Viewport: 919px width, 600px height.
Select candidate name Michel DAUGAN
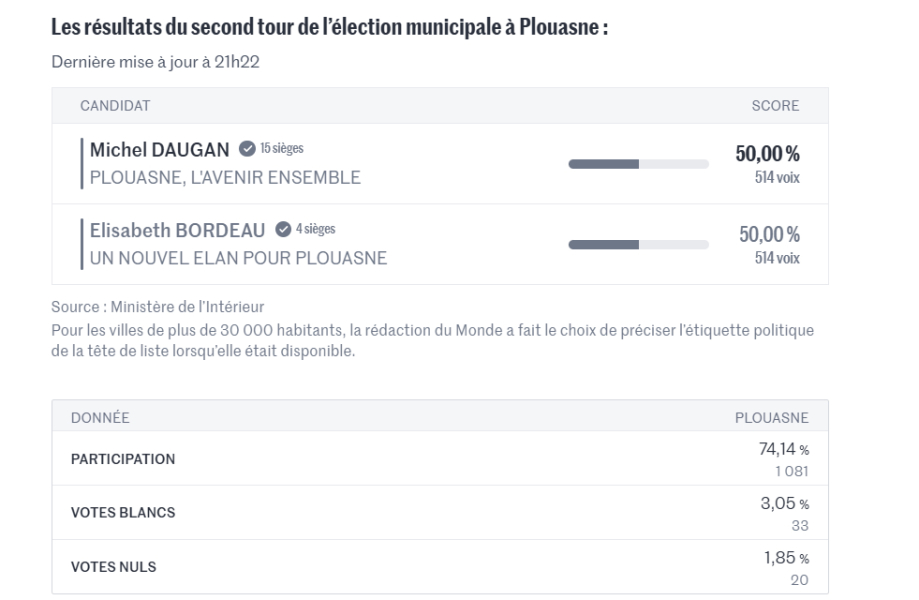point(160,149)
